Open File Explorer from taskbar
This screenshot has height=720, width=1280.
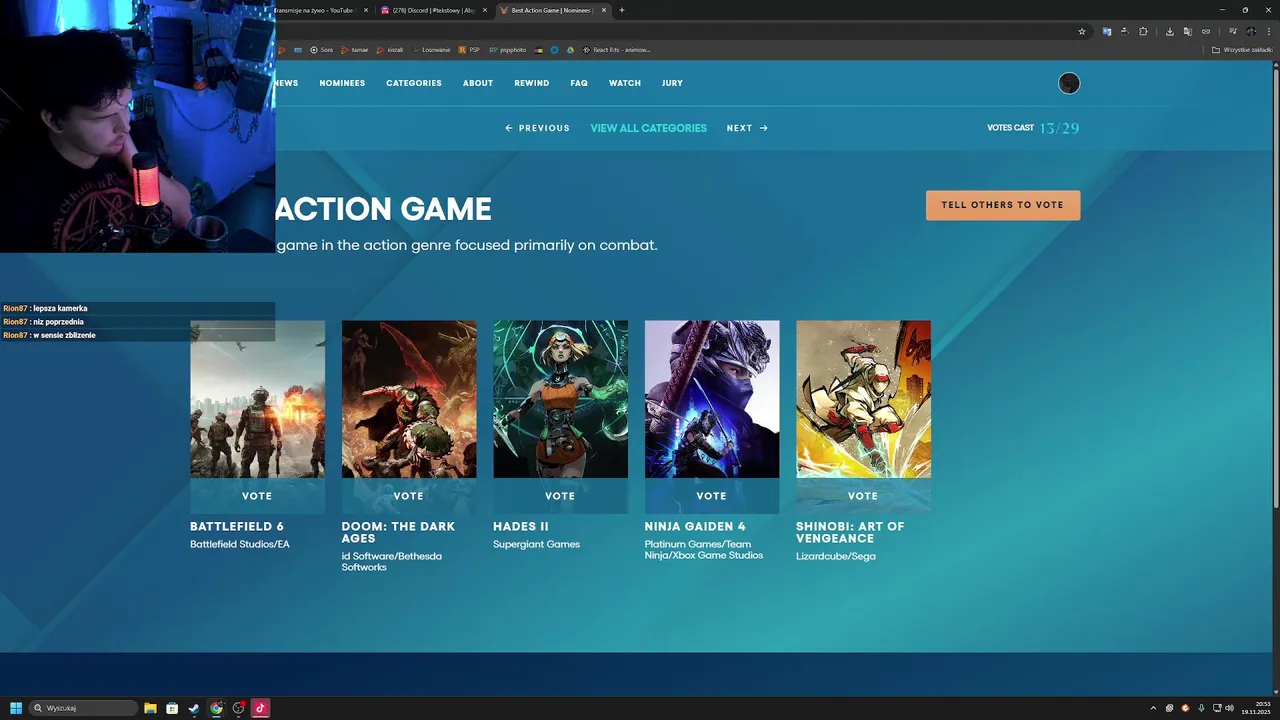pyautogui.click(x=150, y=708)
